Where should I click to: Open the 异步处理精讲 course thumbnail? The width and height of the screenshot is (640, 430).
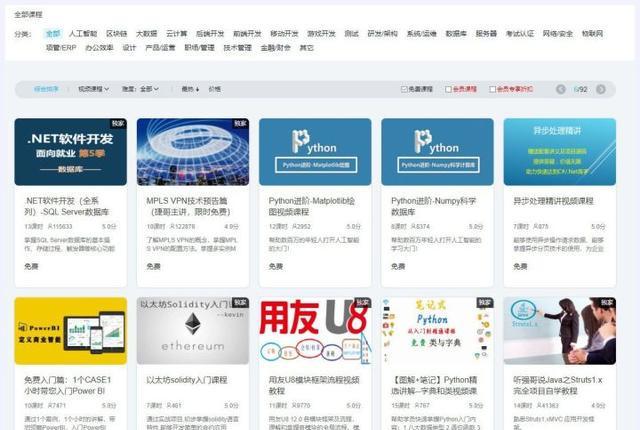pyautogui.click(x=560, y=152)
